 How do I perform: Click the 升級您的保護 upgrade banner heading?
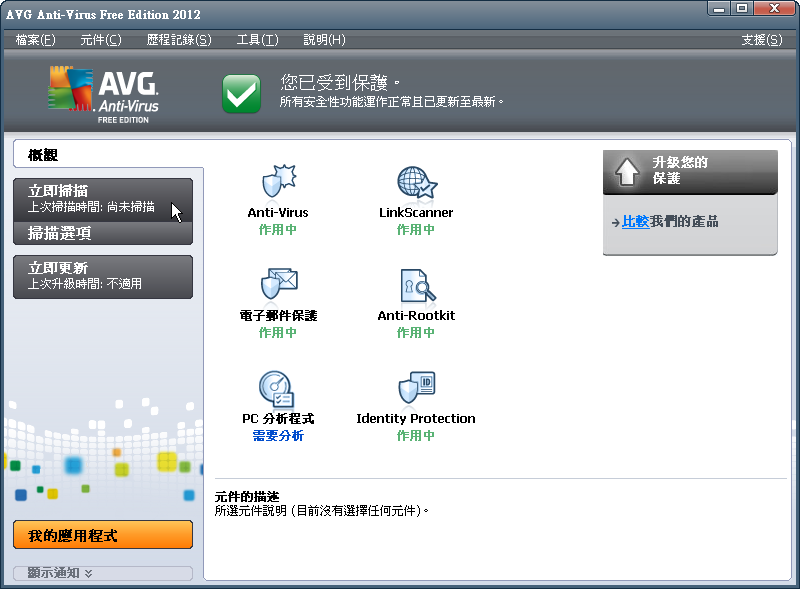click(680, 170)
